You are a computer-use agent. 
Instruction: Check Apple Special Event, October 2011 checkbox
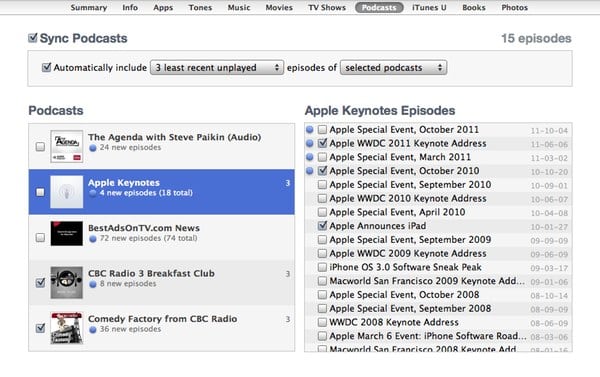click(x=322, y=129)
